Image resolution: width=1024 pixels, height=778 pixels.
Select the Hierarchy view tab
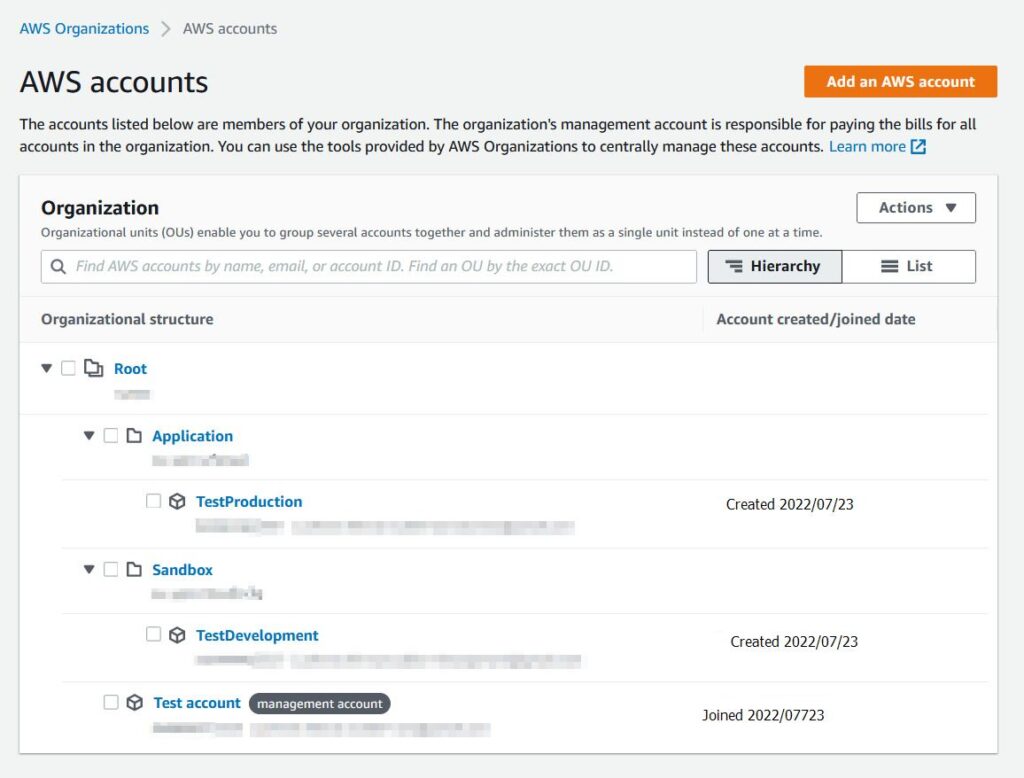(x=775, y=266)
